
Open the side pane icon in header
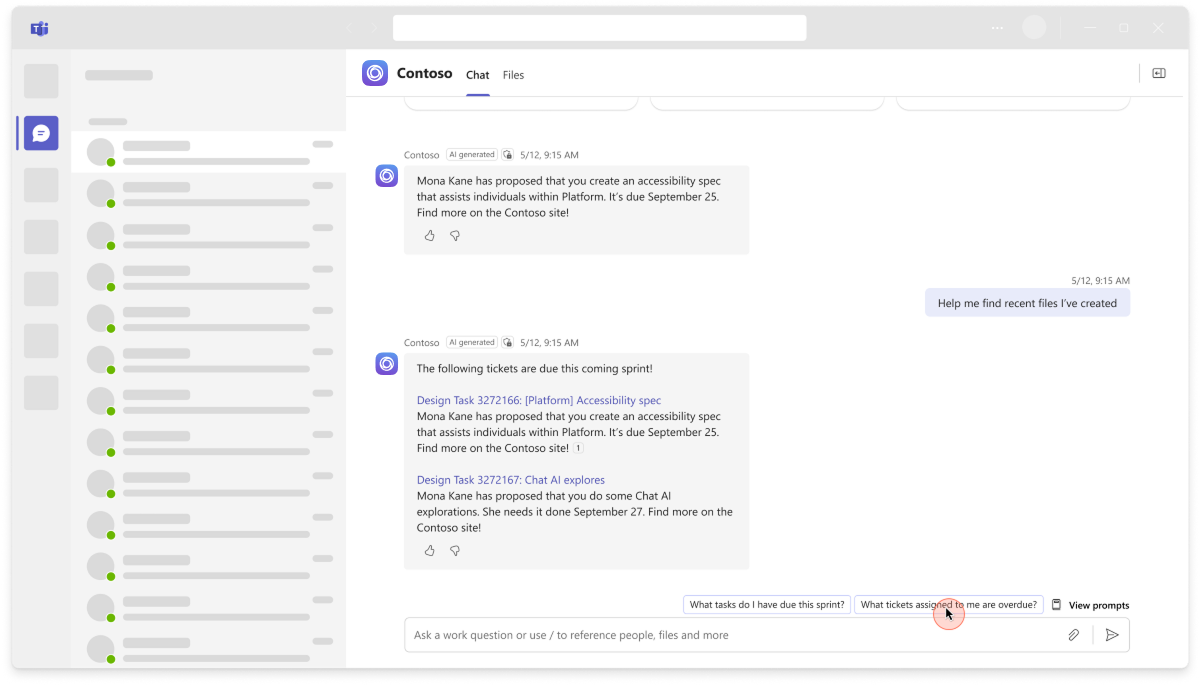click(x=1159, y=73)
